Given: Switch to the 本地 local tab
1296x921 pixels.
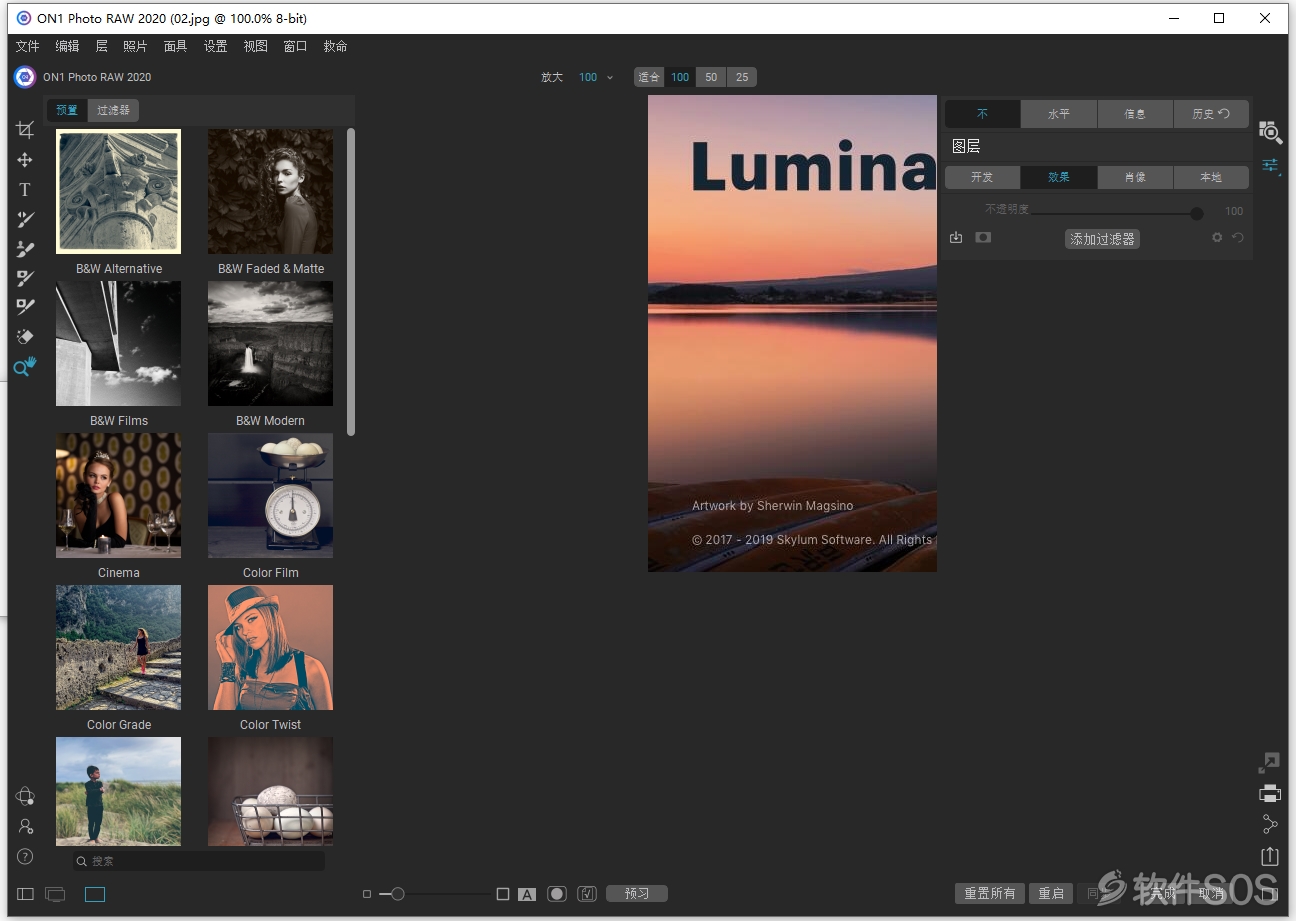Looking at the screenshot, I should coord(1211,177).
